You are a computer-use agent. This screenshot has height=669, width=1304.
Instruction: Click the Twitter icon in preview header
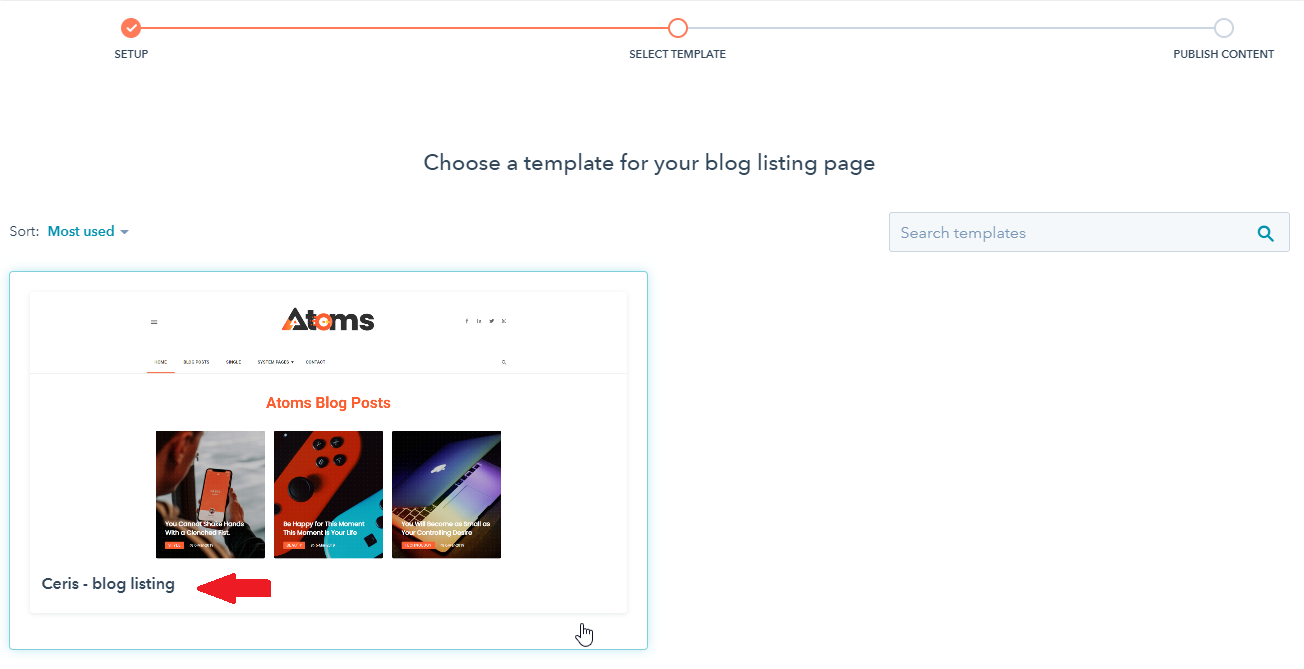[491, 321]
